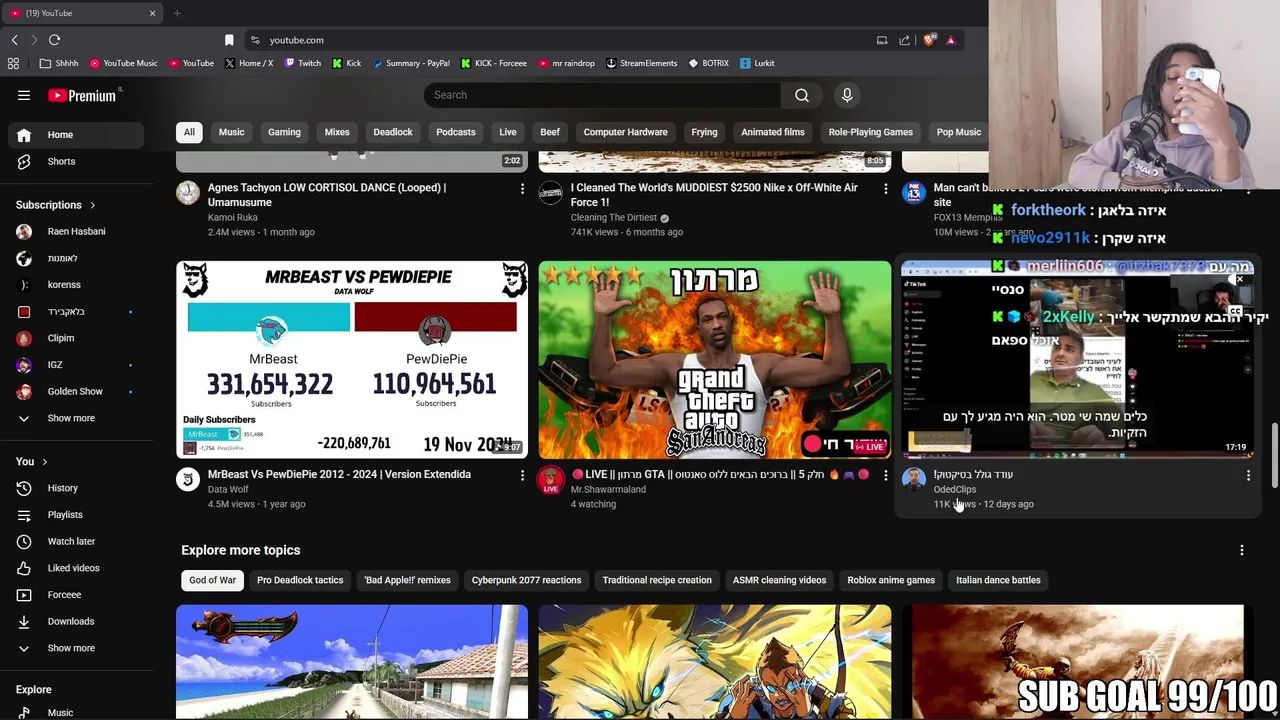Select the Music filter chip

pyautogui.click(x=231, y=132)
